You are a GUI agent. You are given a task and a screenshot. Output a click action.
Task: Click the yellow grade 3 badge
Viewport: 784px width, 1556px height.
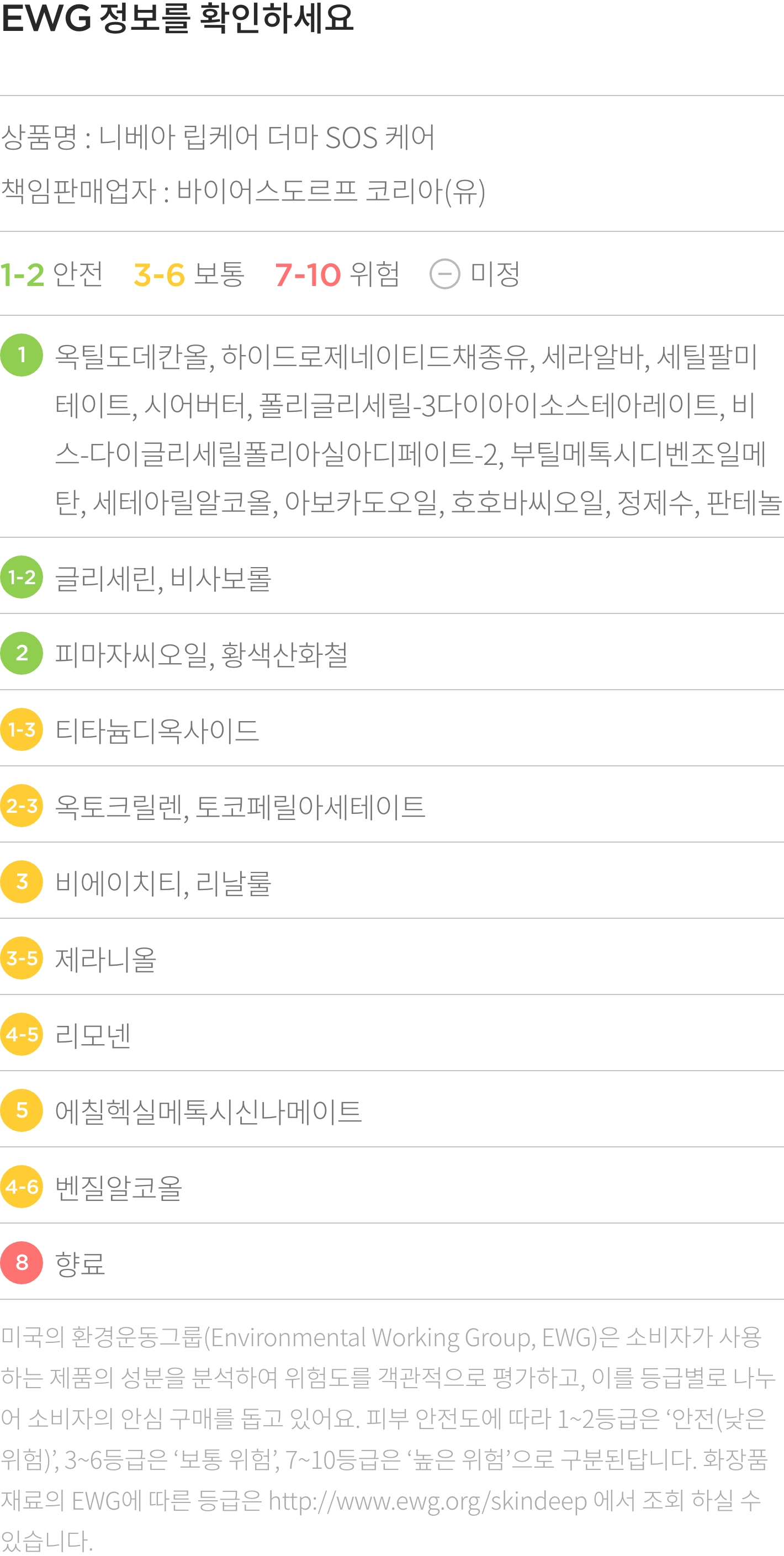click(x=22, y=881)
